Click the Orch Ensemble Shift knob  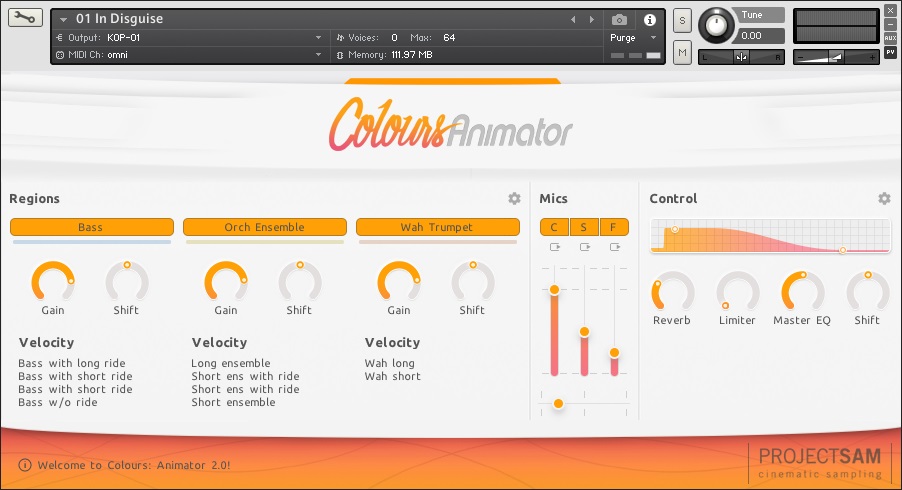point(300,282)
